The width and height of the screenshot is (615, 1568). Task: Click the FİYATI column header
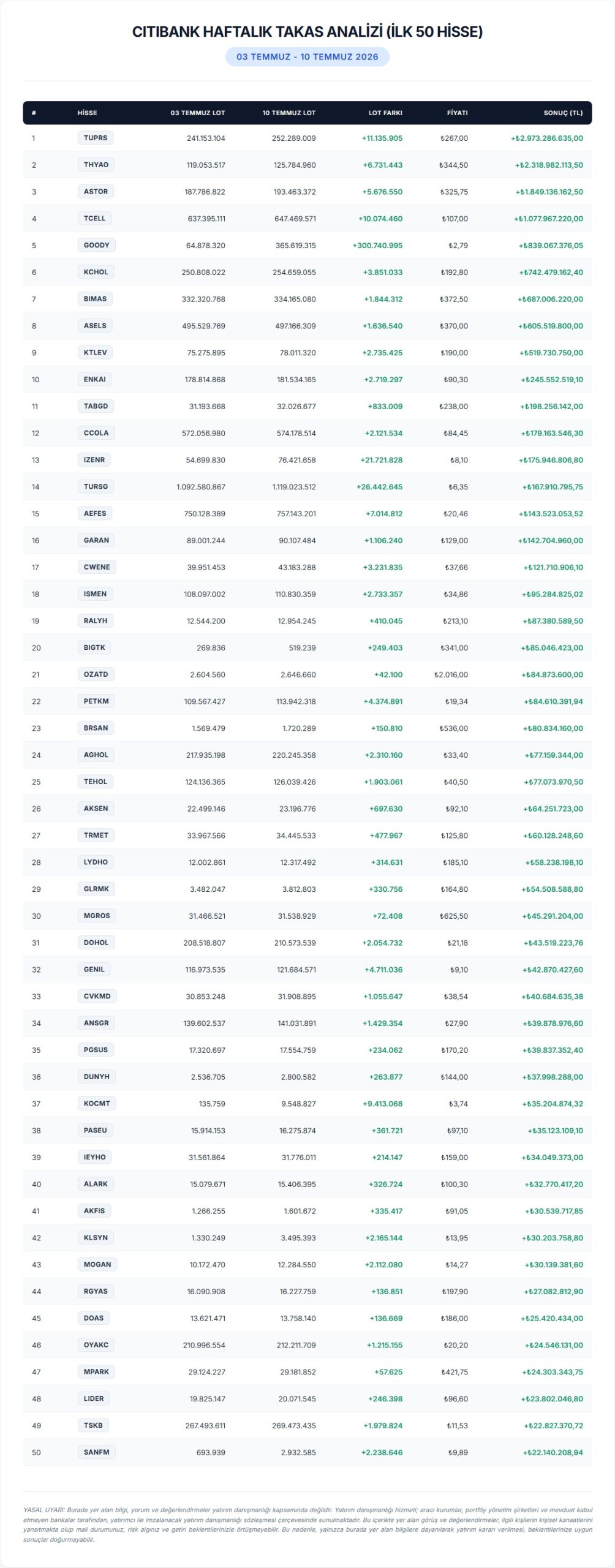(x=458, y=113)
